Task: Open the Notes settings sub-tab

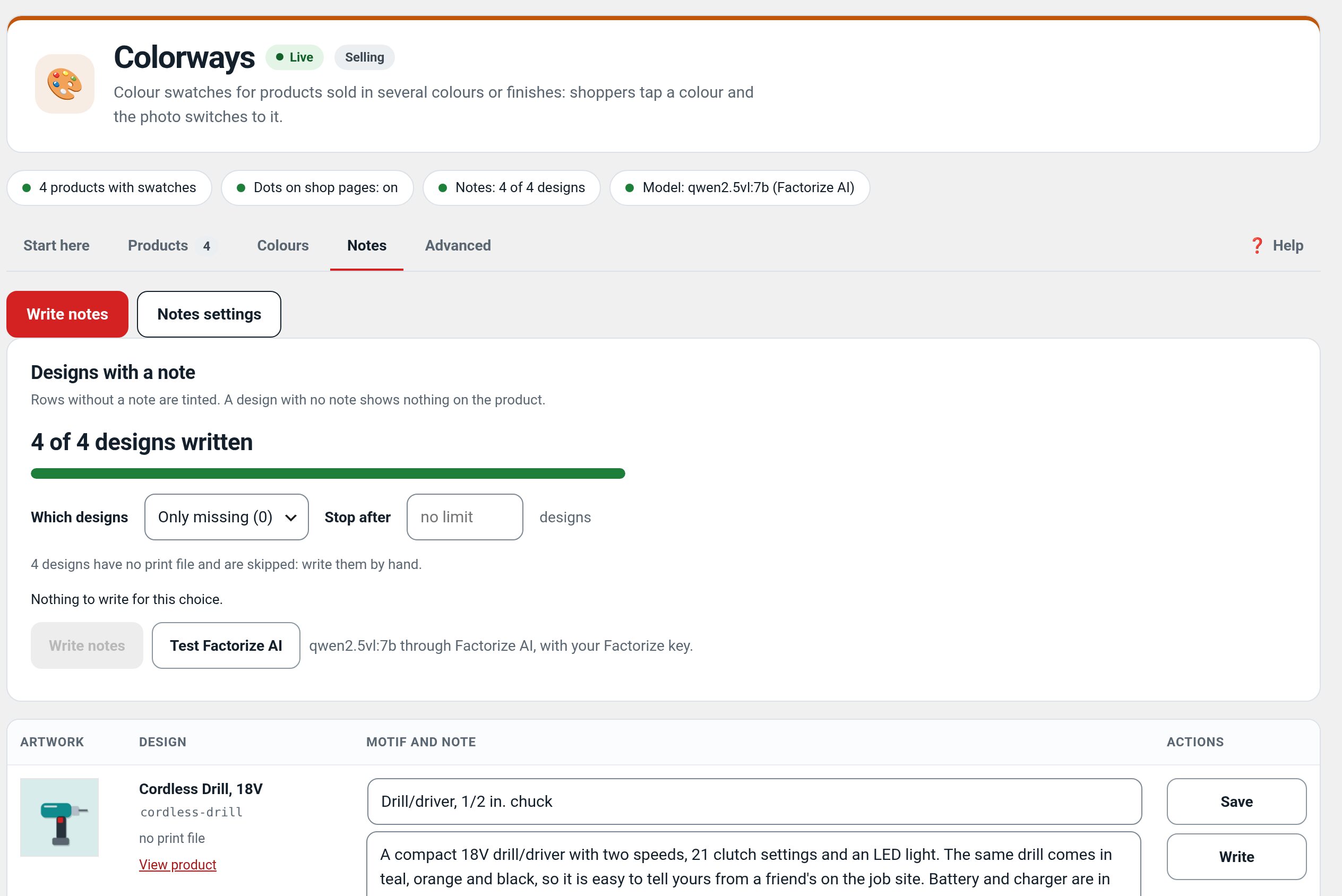Action: coord(209,314)
